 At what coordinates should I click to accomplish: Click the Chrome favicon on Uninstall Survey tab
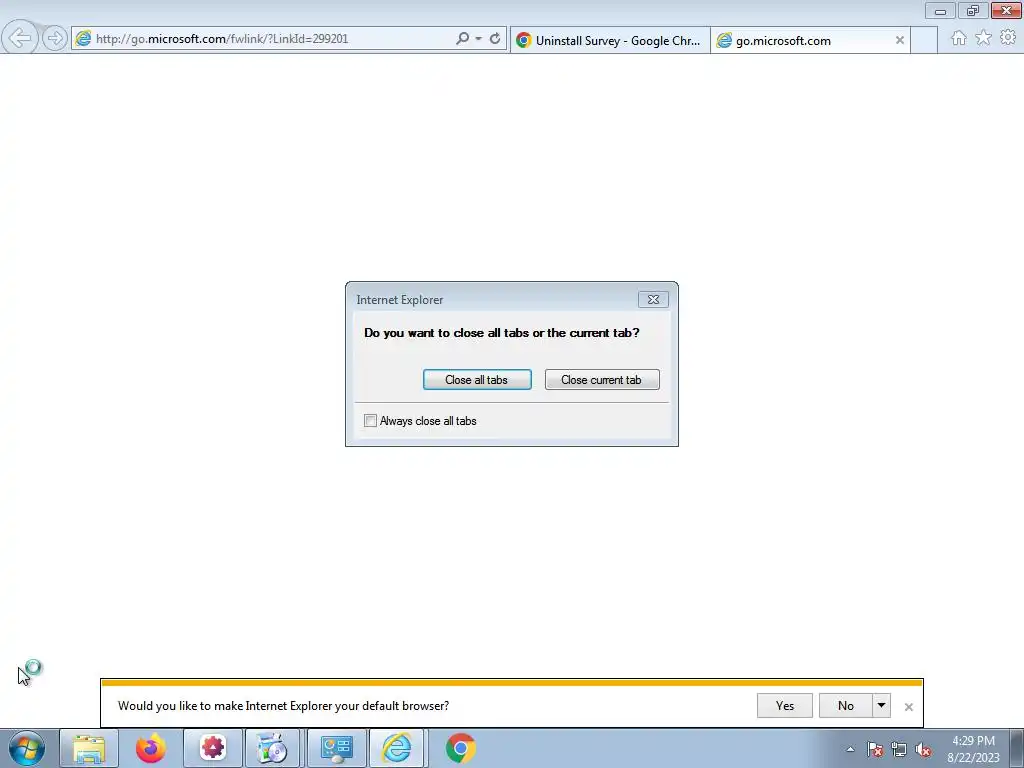click(x=524, y=40)
